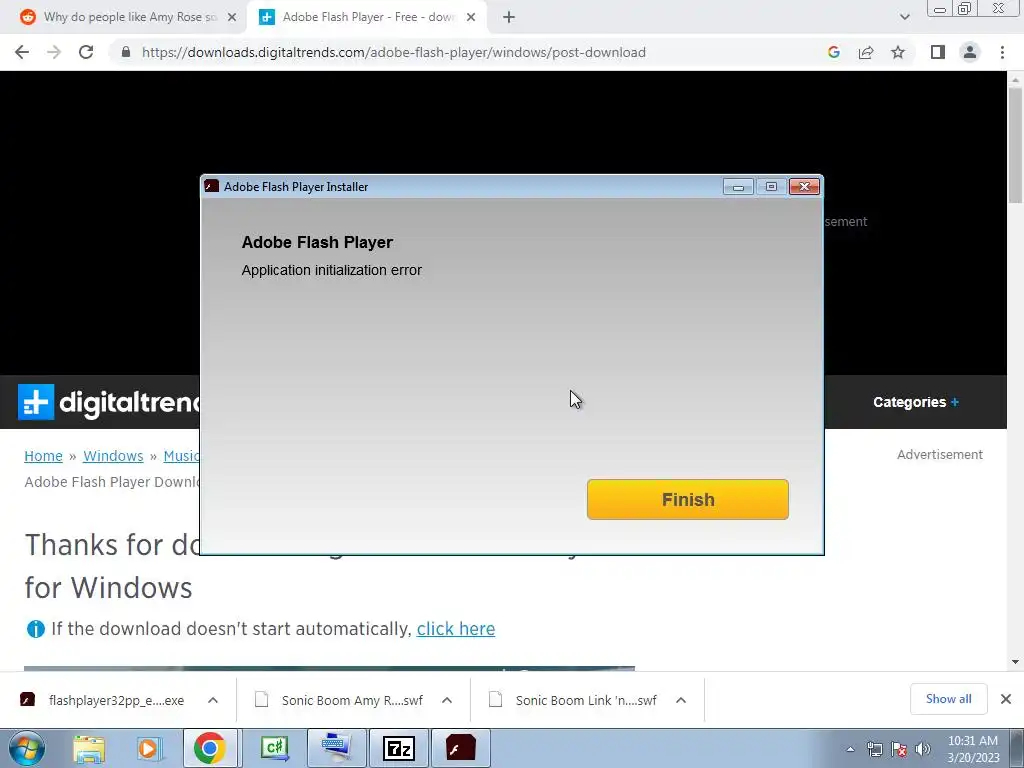Screen dimensions: 1024x768
Task: Open Action Center flag icon
Action: 899,749
